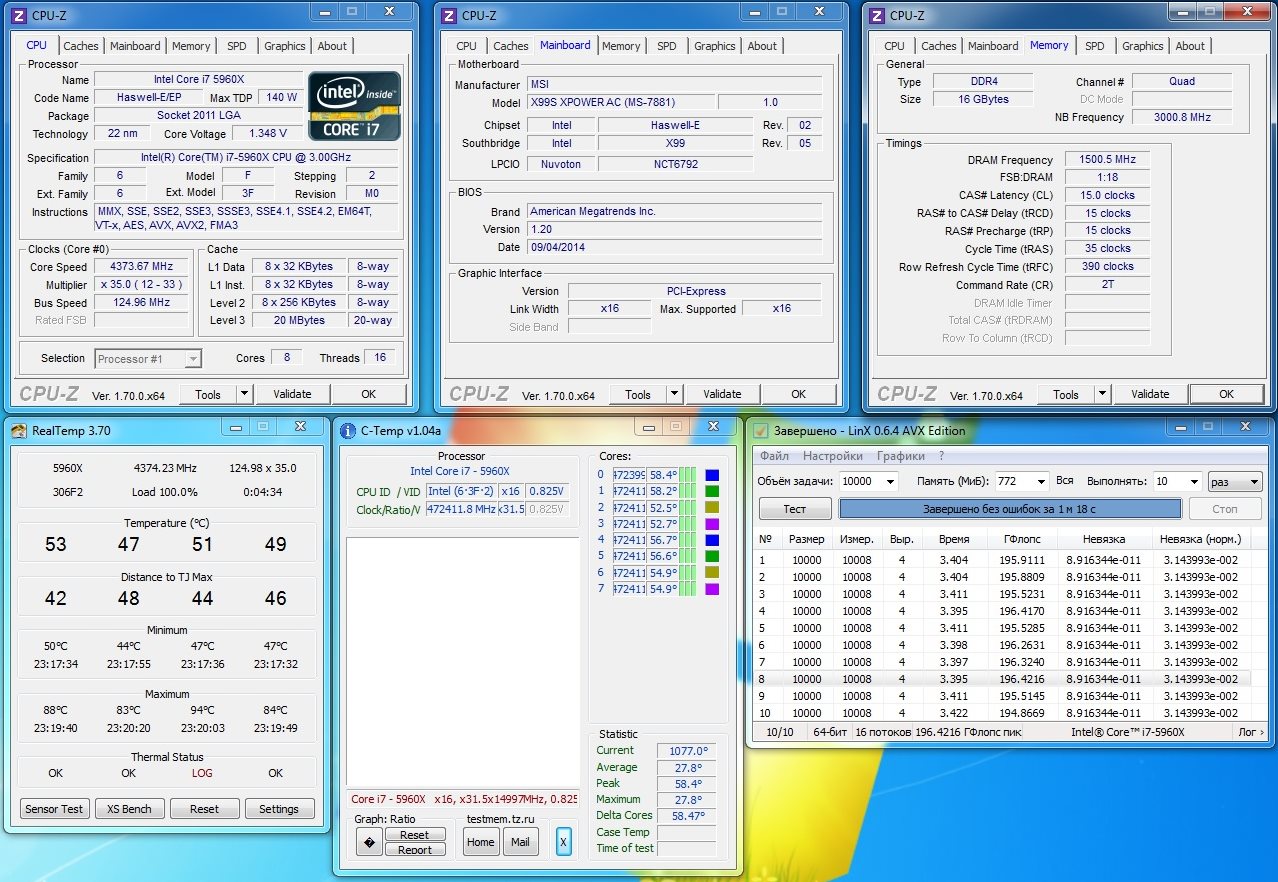
Task: Click the XS Bench button in RealTemp
Action: (x=129, y=809)
